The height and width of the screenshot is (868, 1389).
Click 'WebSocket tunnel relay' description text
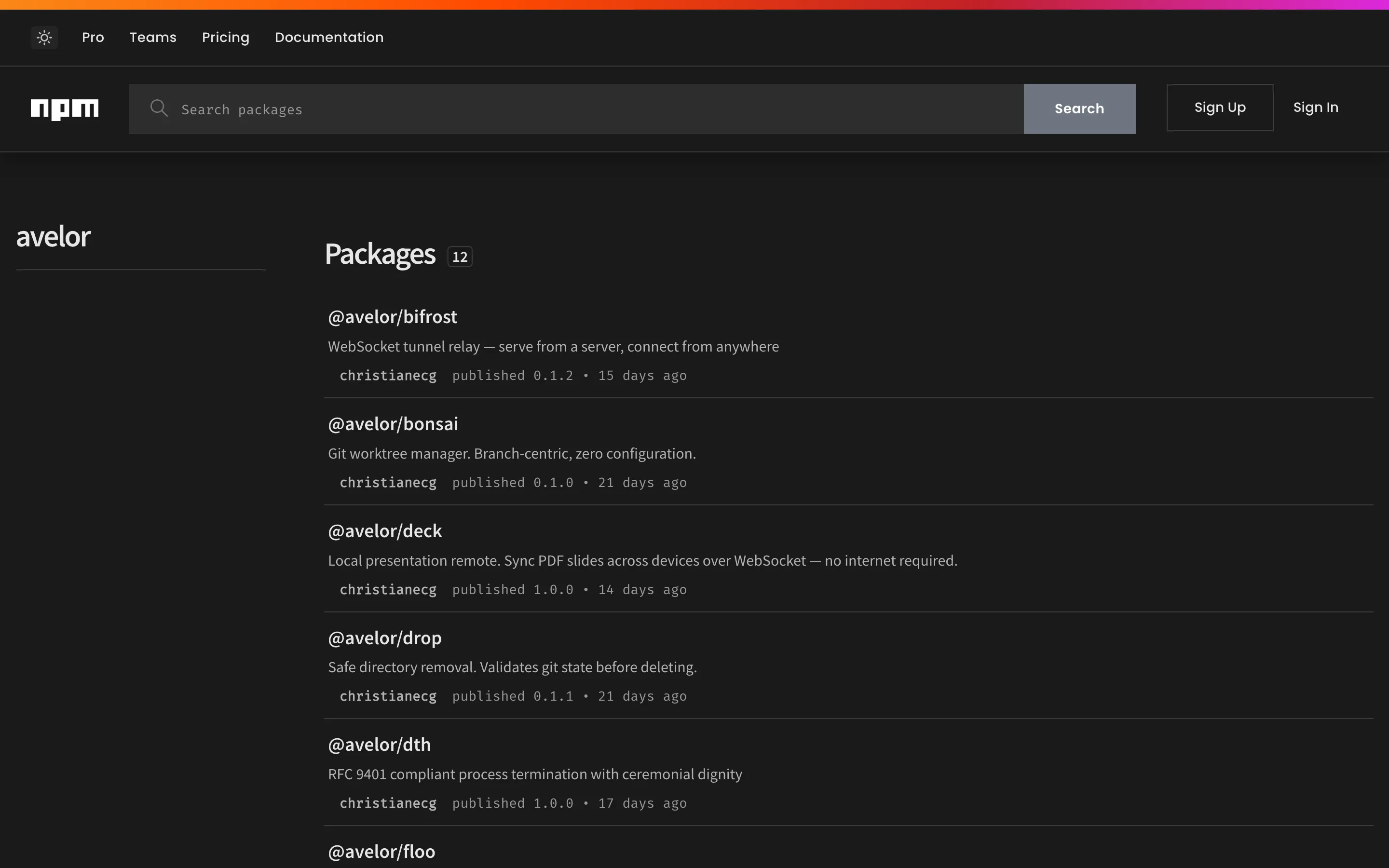553,347
